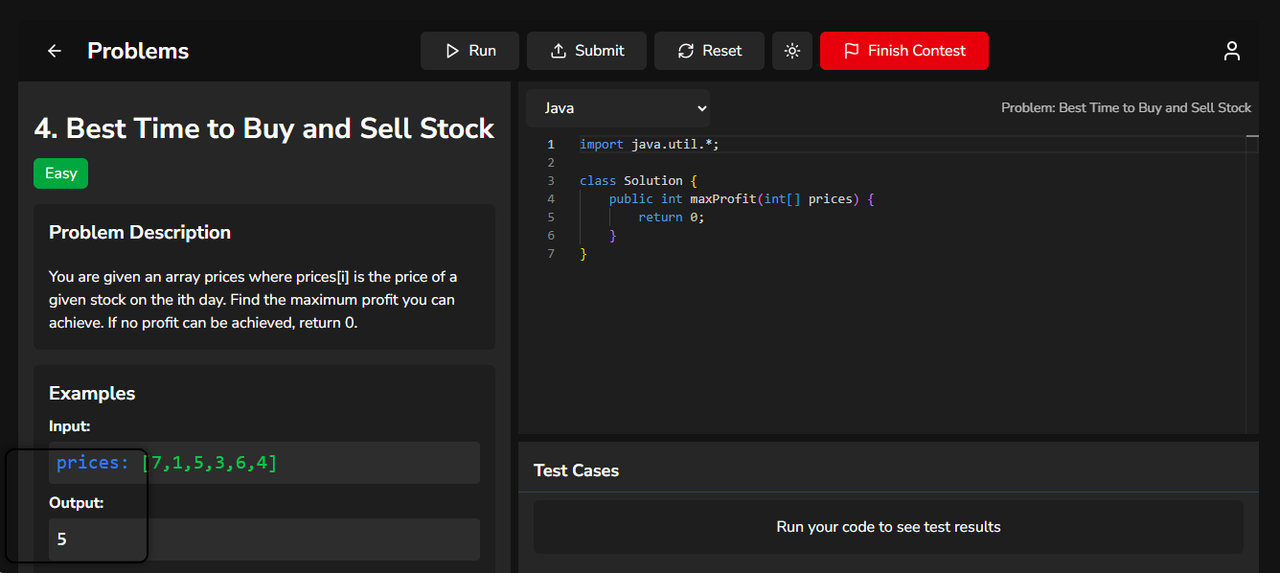Image resolution: width=1280 pixels, height=573 pixels.
Task: End the contest via Finish Contest
Action: pyautogui.click(x=904, y=51)
